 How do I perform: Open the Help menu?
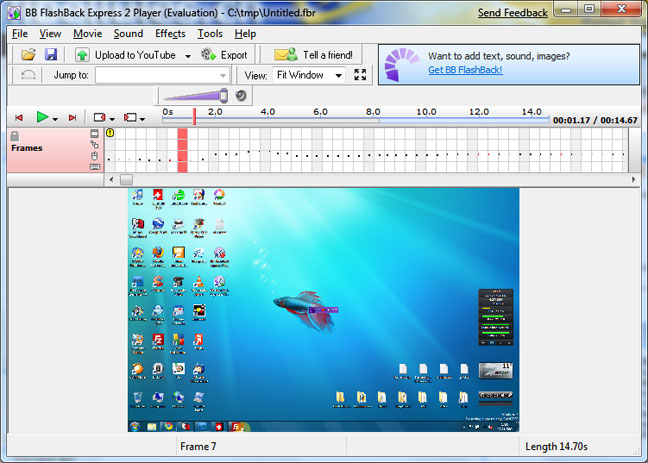[245, 33]
